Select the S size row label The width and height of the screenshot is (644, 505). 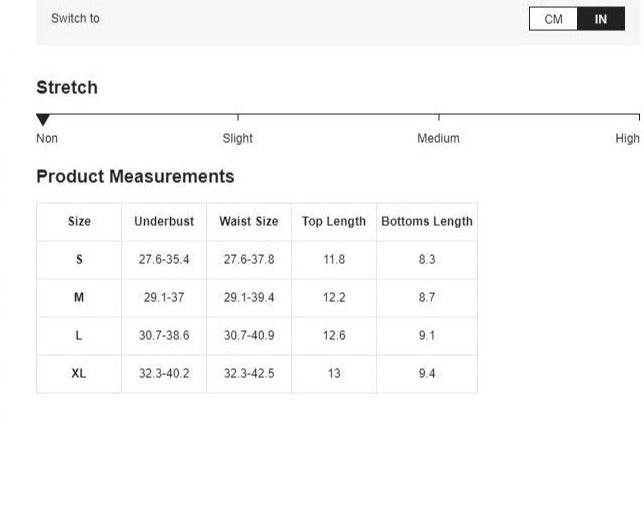79,259
